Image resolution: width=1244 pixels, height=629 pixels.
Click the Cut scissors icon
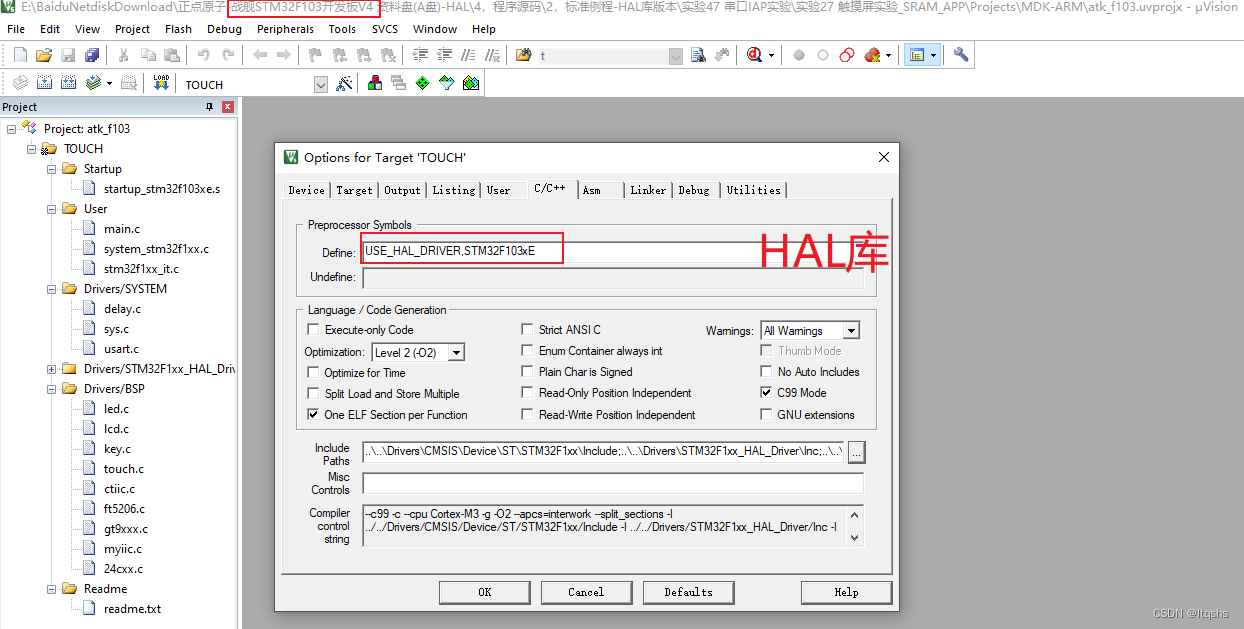click(x=123, y=55)
